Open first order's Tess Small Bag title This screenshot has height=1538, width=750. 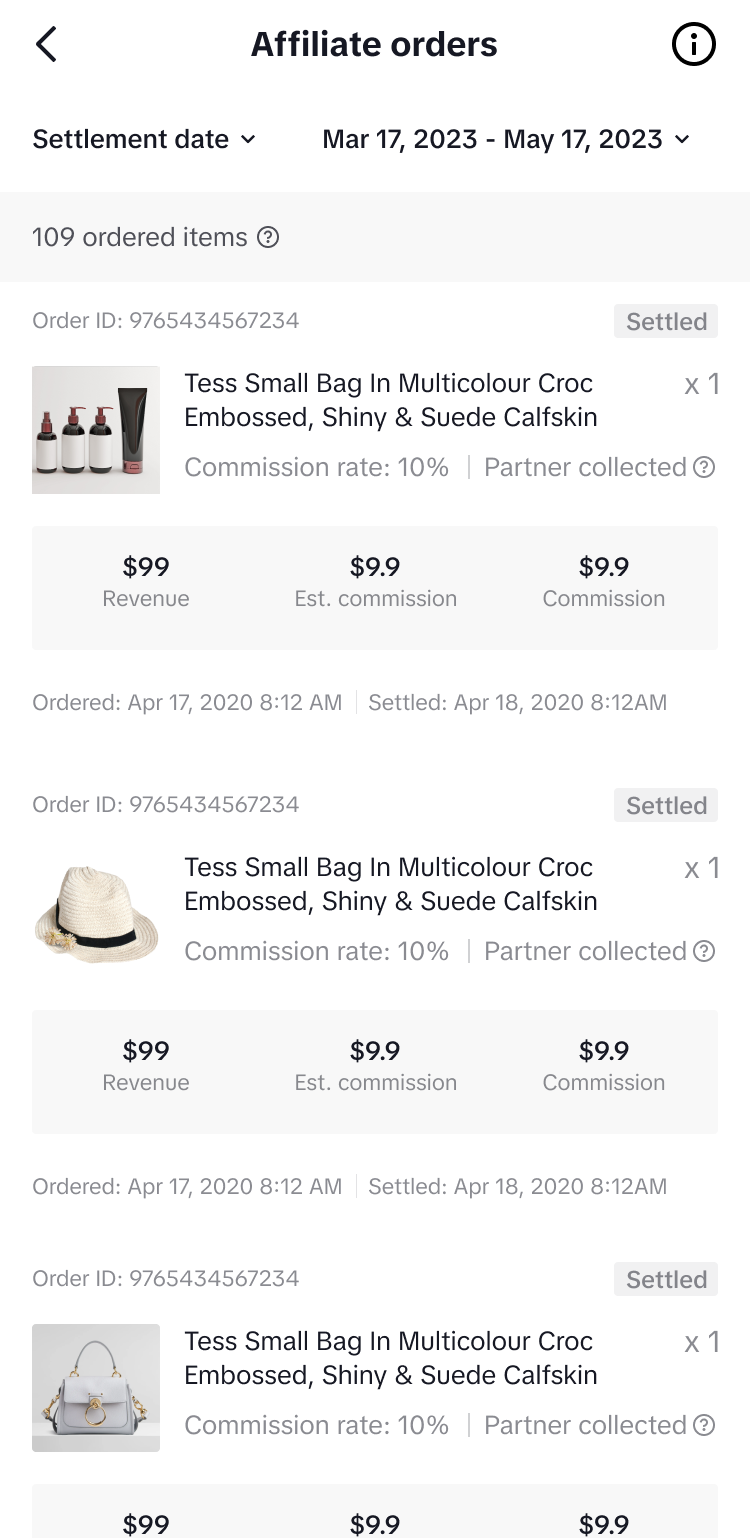(390, 400)
